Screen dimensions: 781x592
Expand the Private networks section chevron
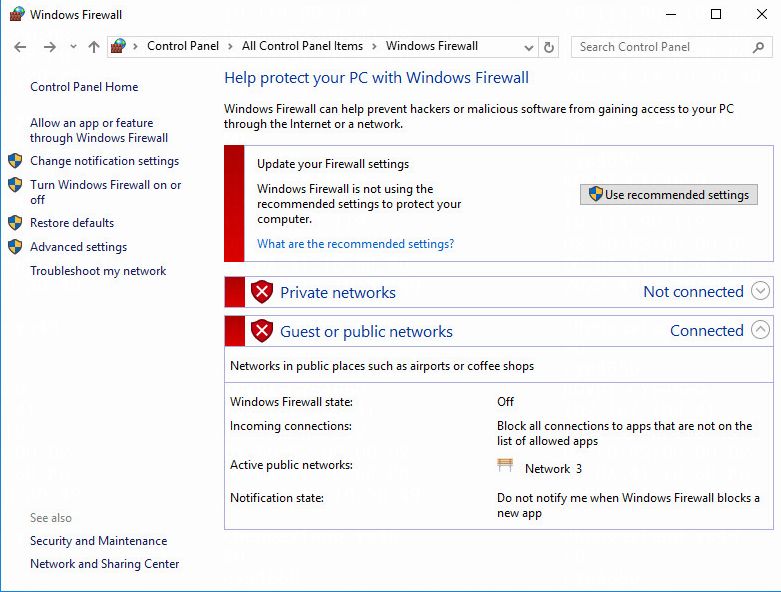pos(760,291)
